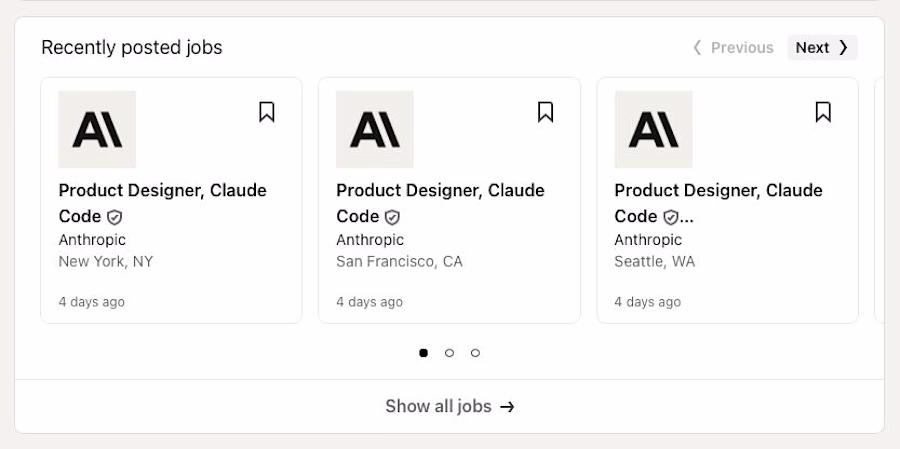Viewport: 900px width, 449px height.
Task: Save the New York Product Designer job
Action: click(267, 112)
